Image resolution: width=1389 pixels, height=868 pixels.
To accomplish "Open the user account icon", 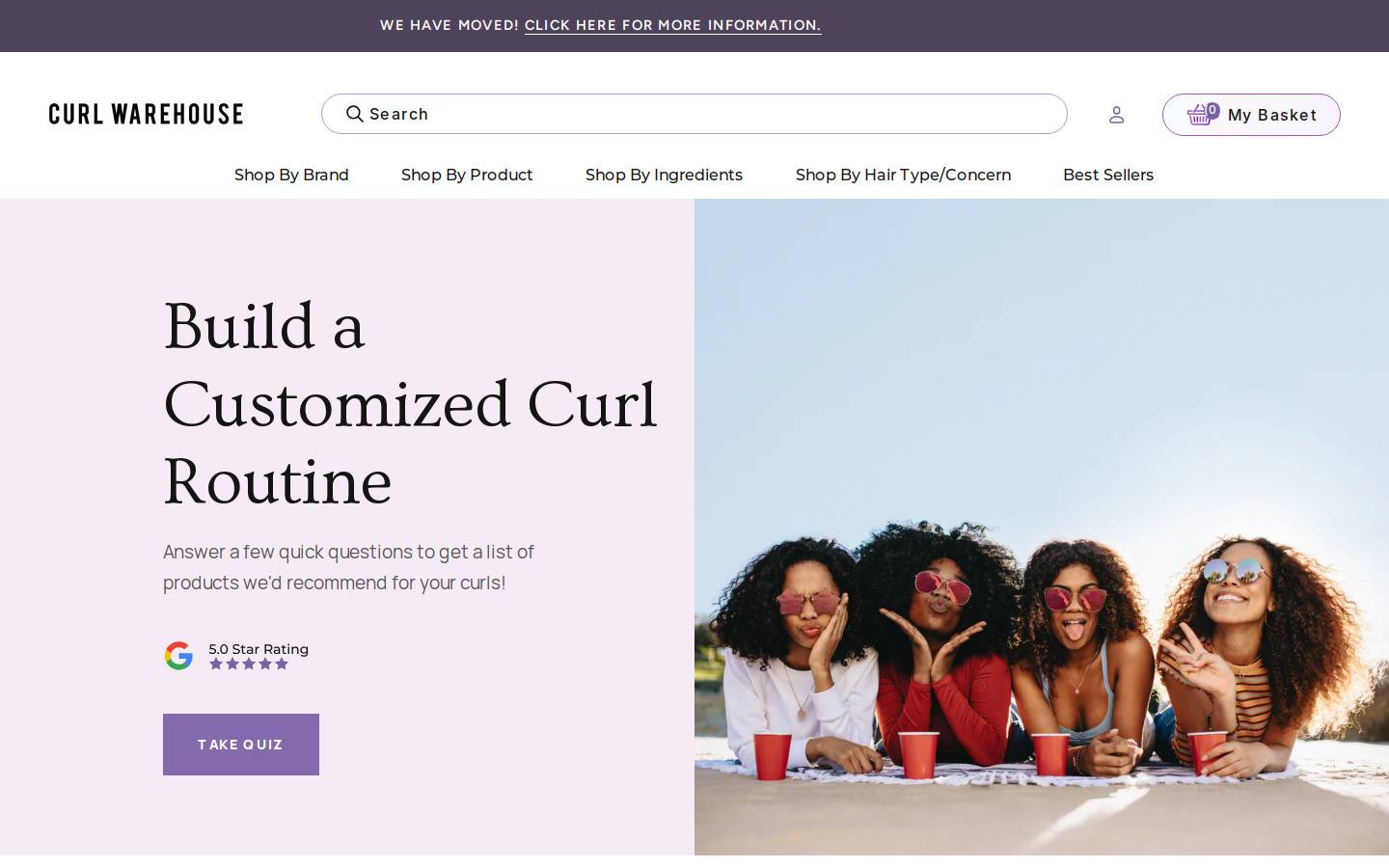I will click(x=1116, y=115).
